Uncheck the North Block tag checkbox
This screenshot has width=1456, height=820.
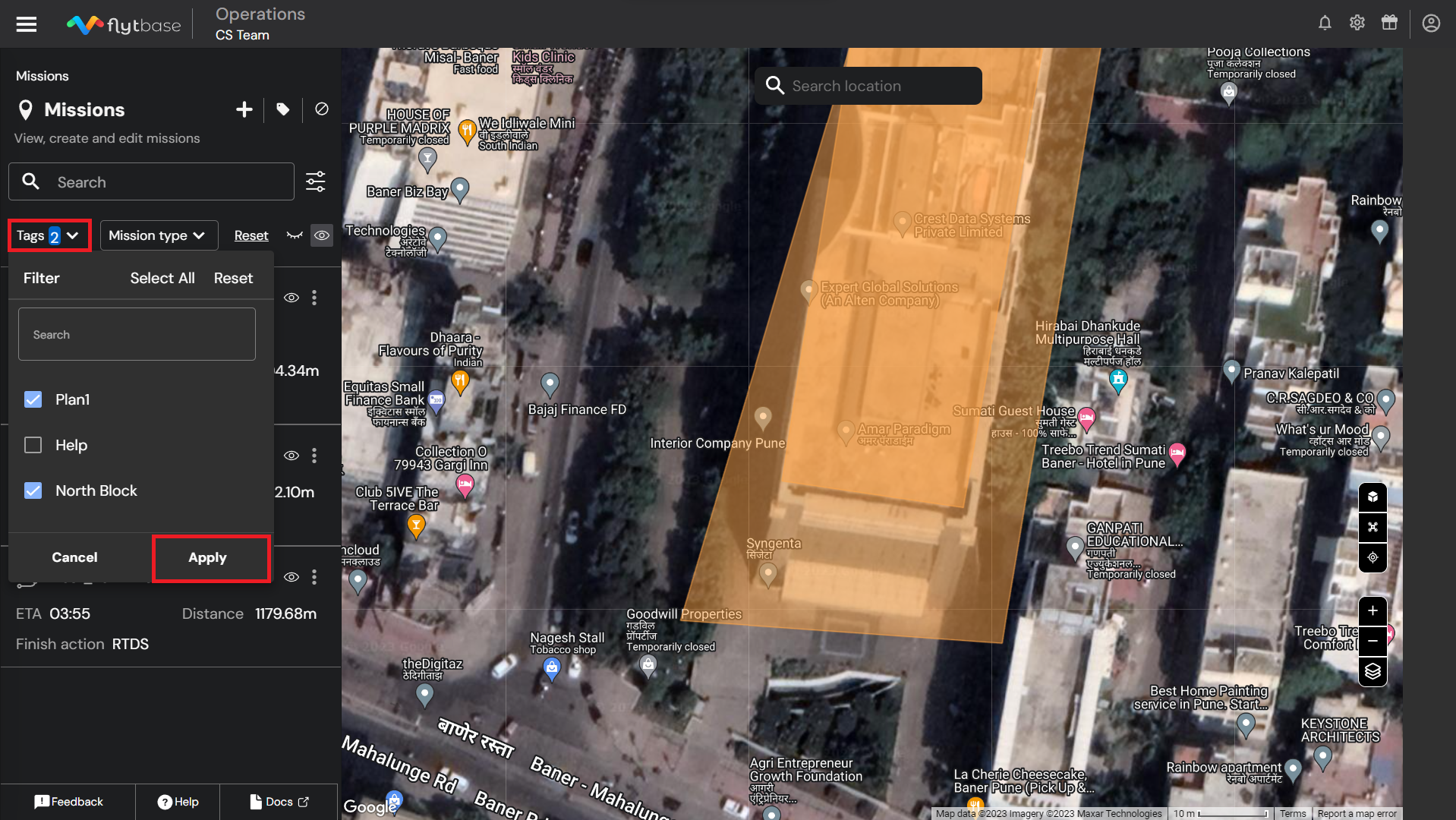[x=33, y=490]
